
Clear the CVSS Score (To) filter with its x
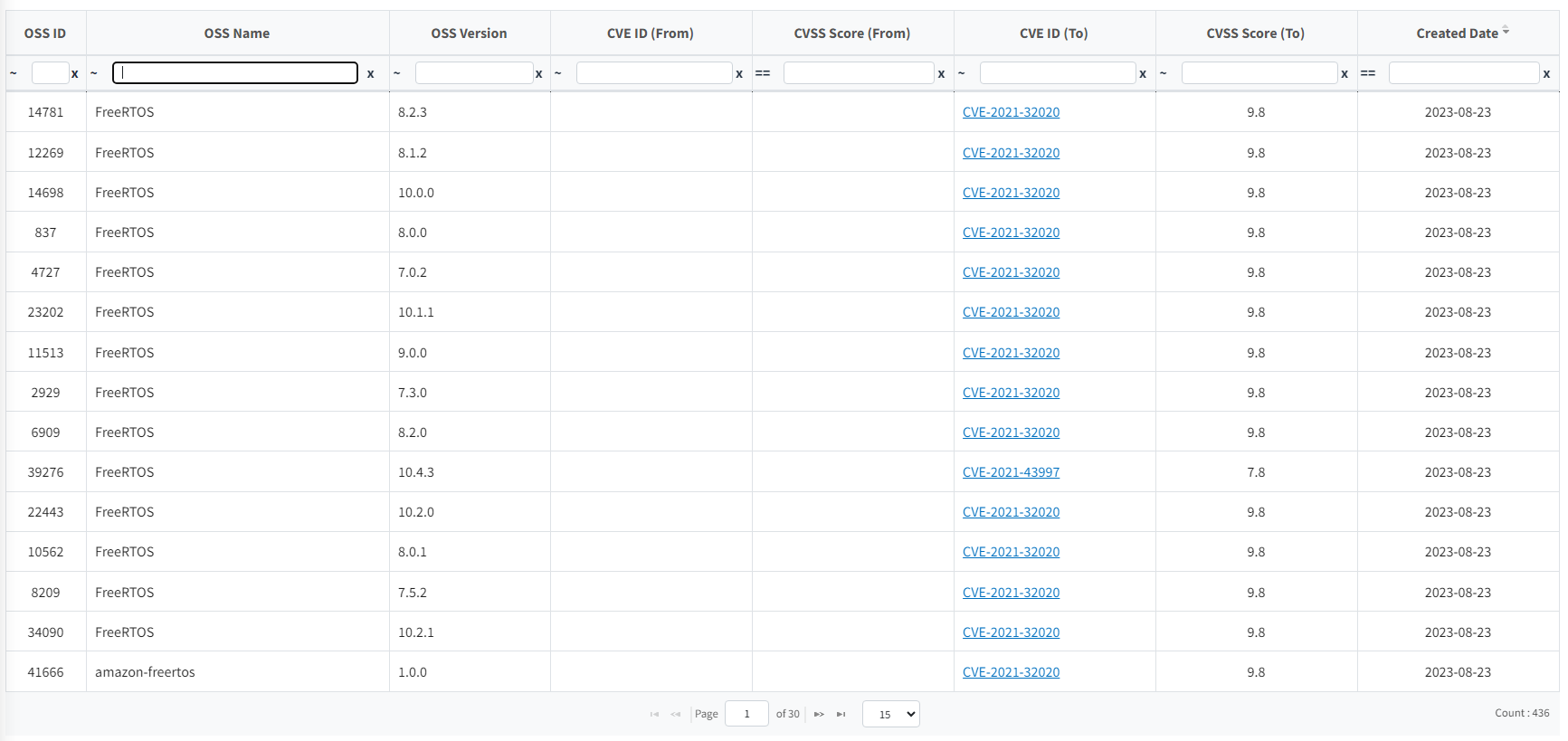(1345, 74)
